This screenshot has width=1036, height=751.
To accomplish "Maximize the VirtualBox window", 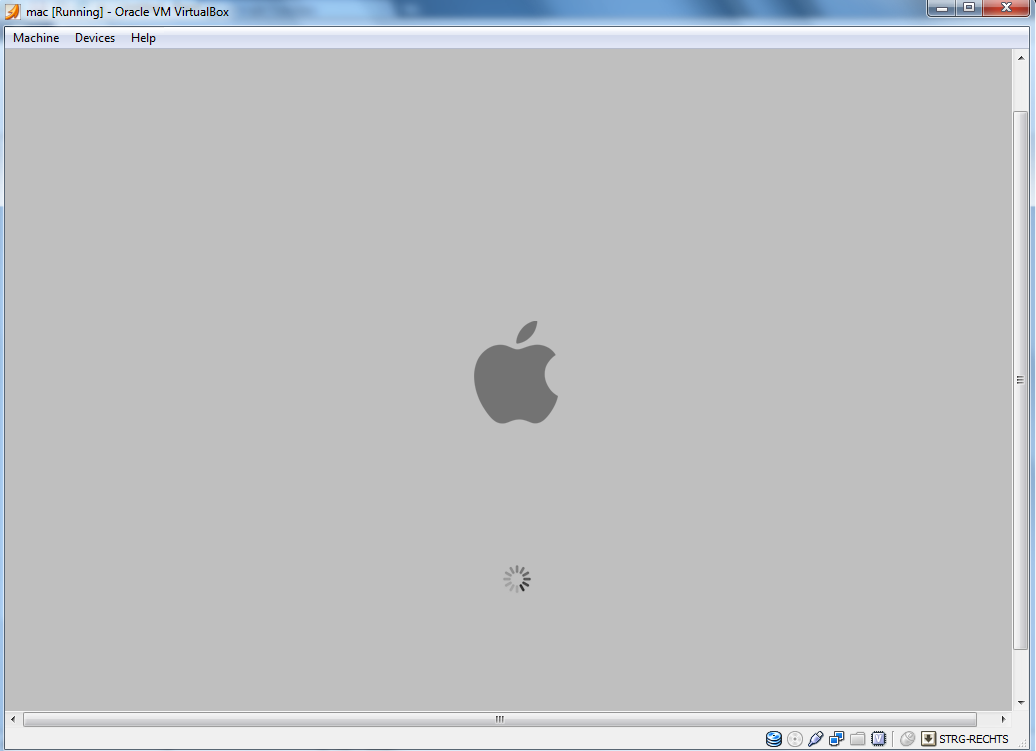I will coord(969,8).
